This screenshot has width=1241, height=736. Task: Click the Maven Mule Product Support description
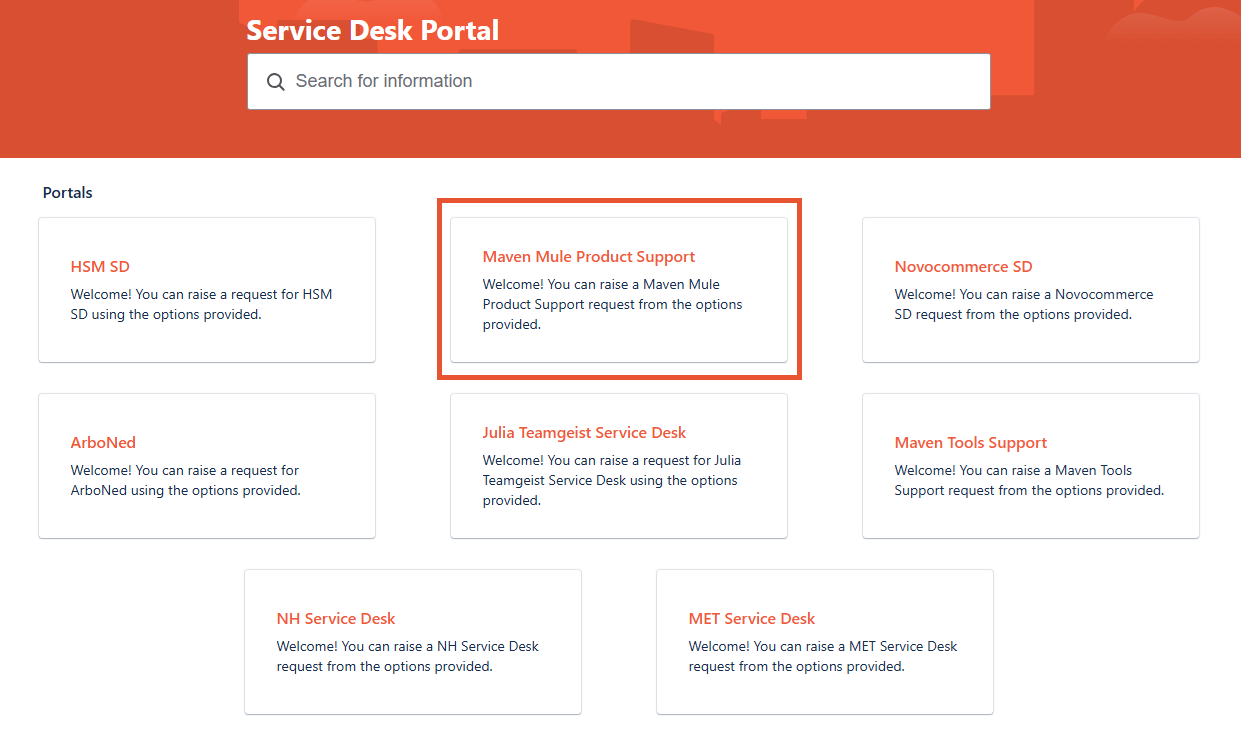[x=612, y=305]
